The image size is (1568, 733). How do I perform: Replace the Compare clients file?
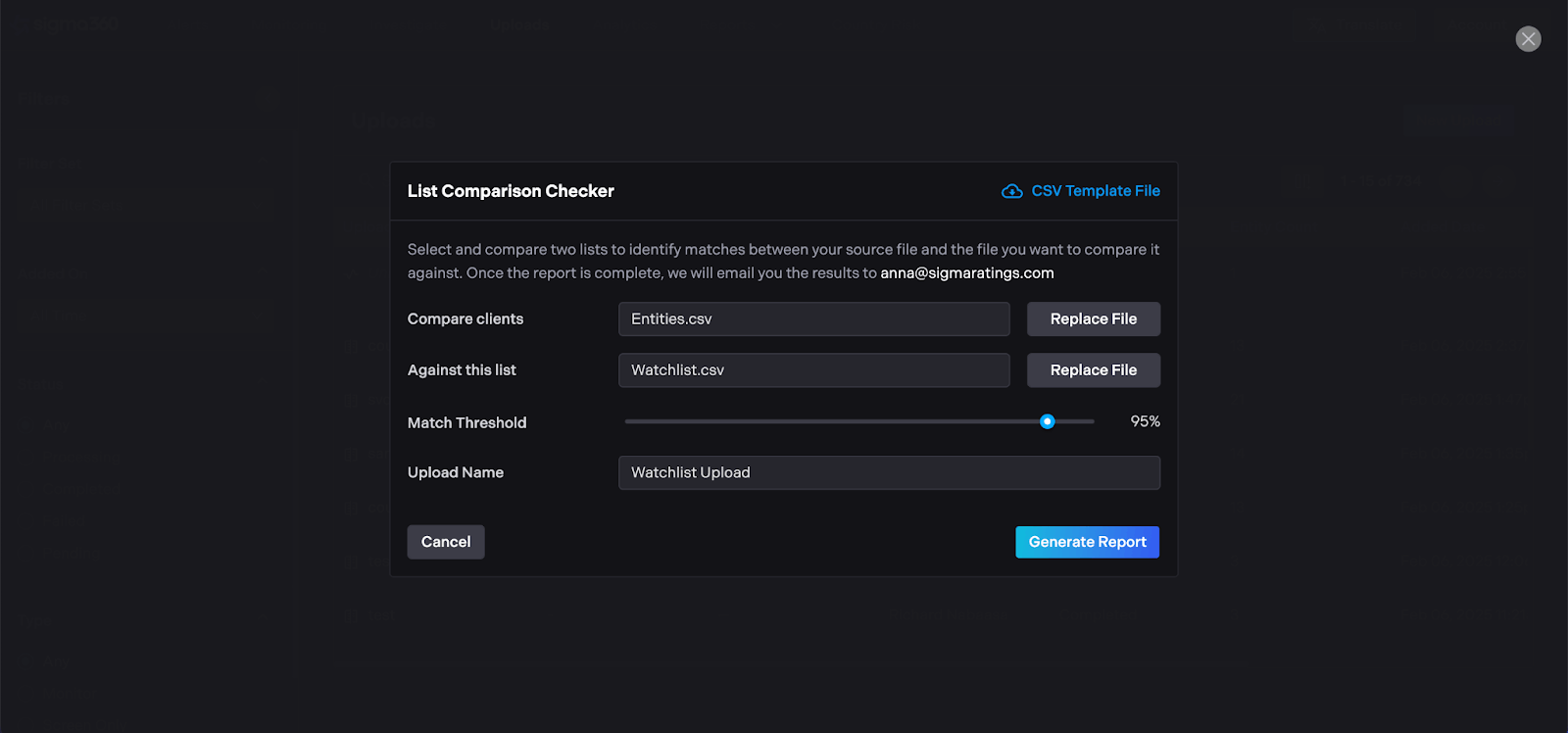click(1093, 319)
